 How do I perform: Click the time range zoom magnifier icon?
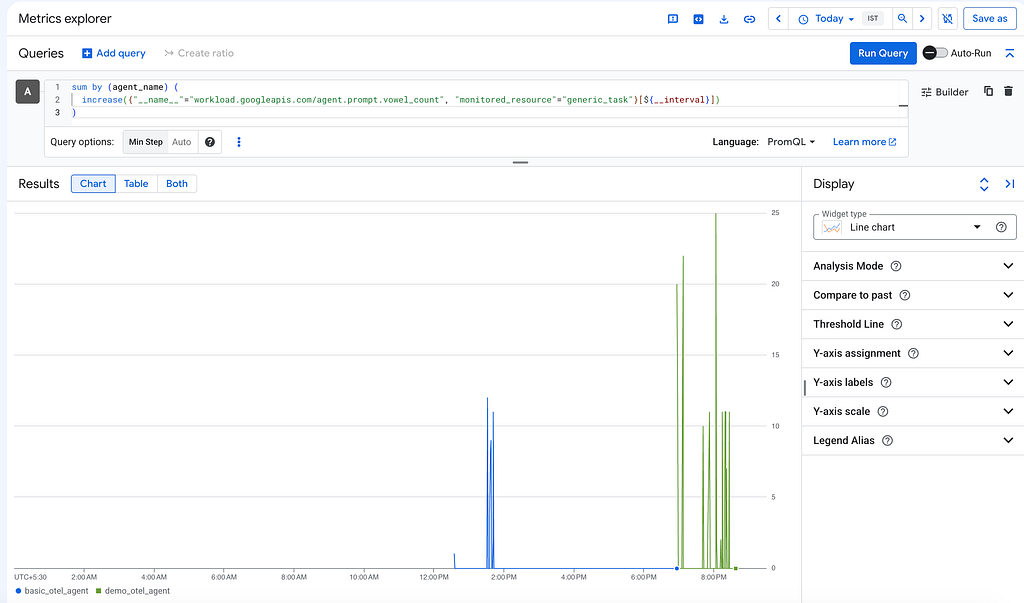point(902,19)
